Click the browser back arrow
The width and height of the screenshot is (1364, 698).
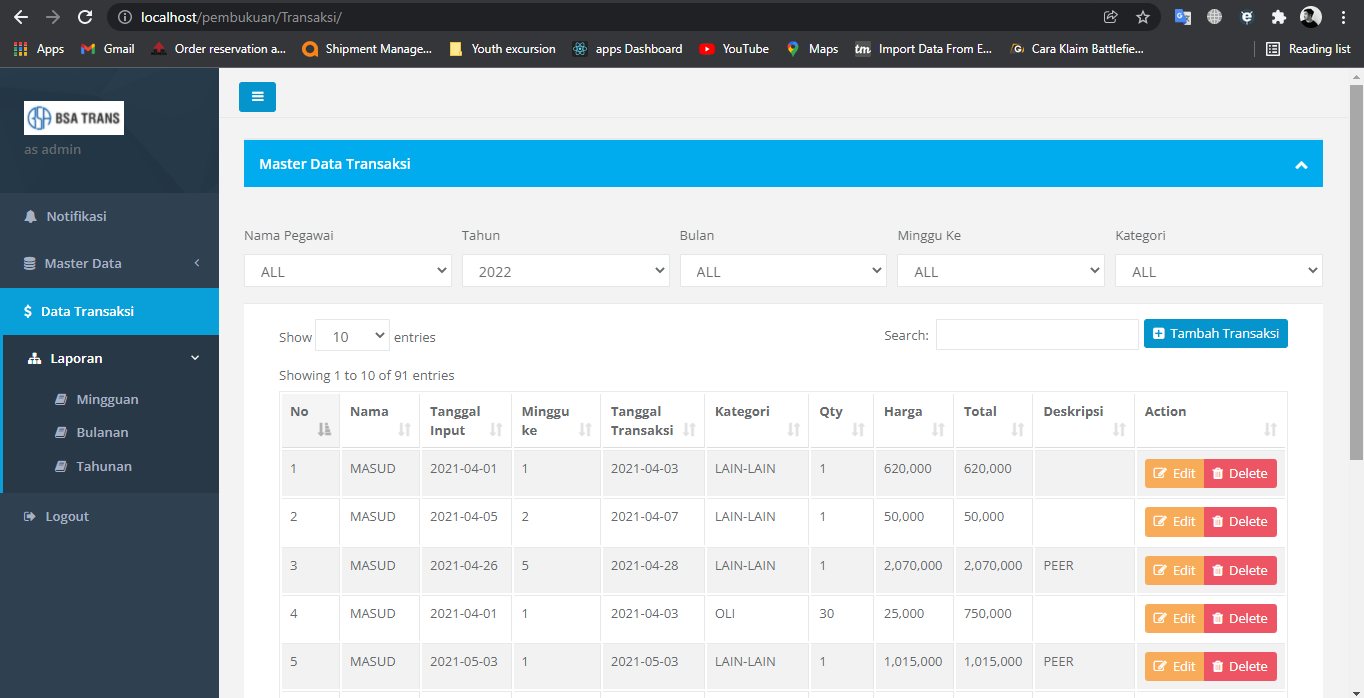pyautogui.click(x=21, y=17)
